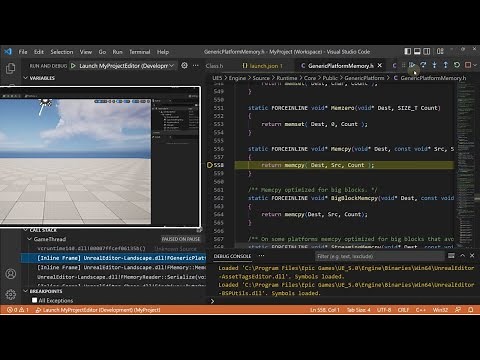Select the DEBUG CONSOLE panel tab

[232, 256]
